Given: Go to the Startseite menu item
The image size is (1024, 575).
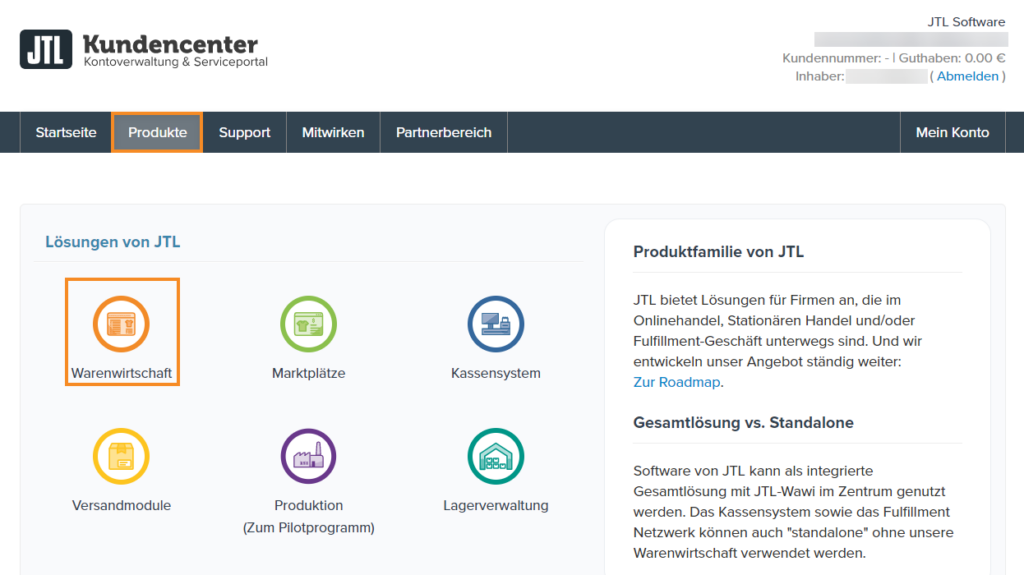Looking at the screenshot, I should pos(66,132).
